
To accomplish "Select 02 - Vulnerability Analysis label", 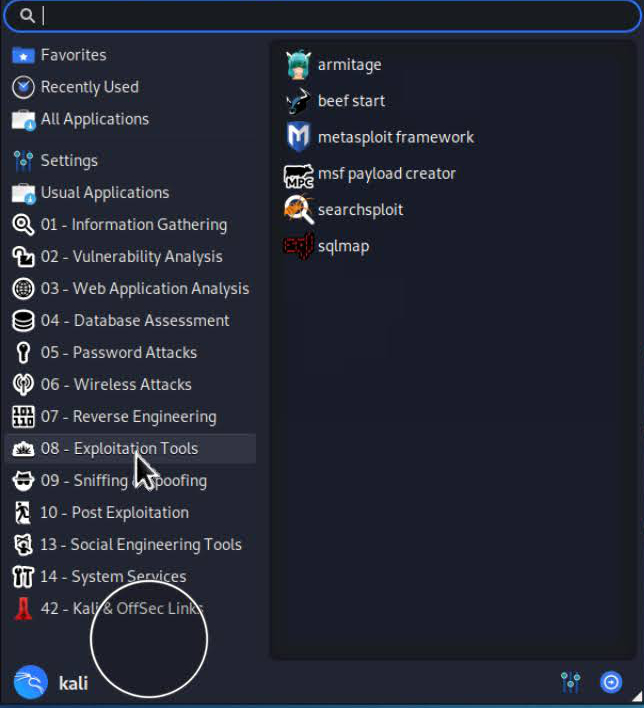I will click(x=131, y=257).
